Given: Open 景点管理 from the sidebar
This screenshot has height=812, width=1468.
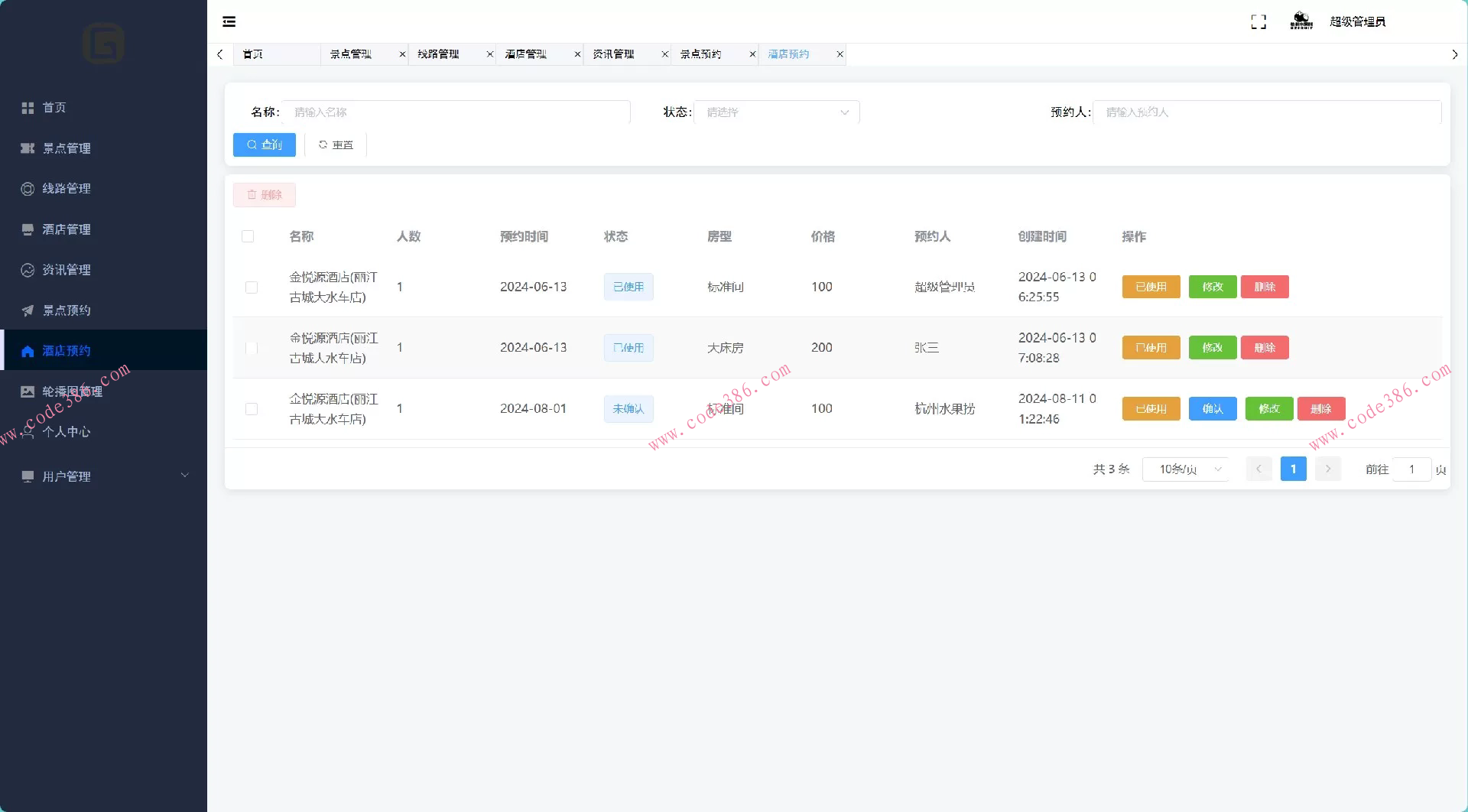Looking at the screenshot, I should tap(67, 148).
